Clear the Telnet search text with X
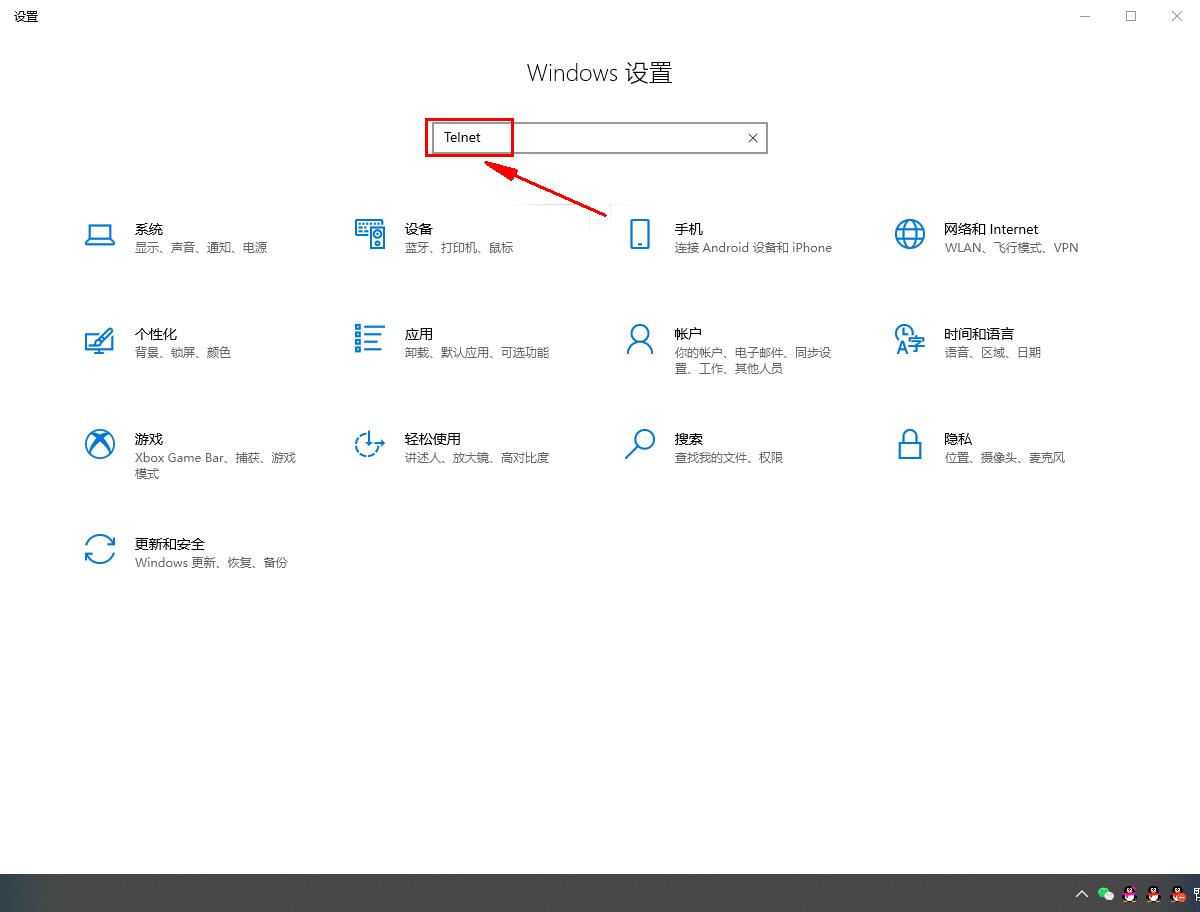 coord(753,138)
